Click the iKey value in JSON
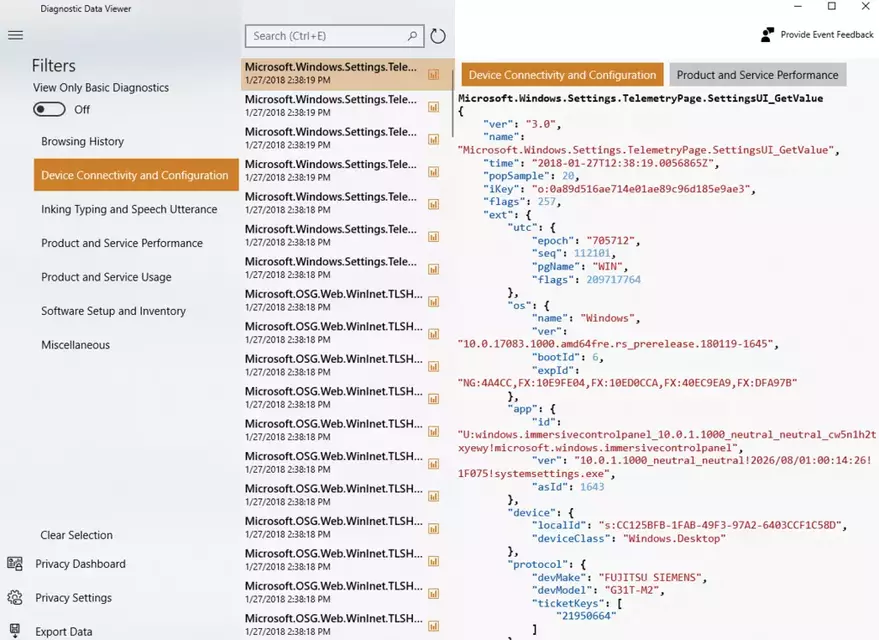879x640 pixels. coord(640,189)
